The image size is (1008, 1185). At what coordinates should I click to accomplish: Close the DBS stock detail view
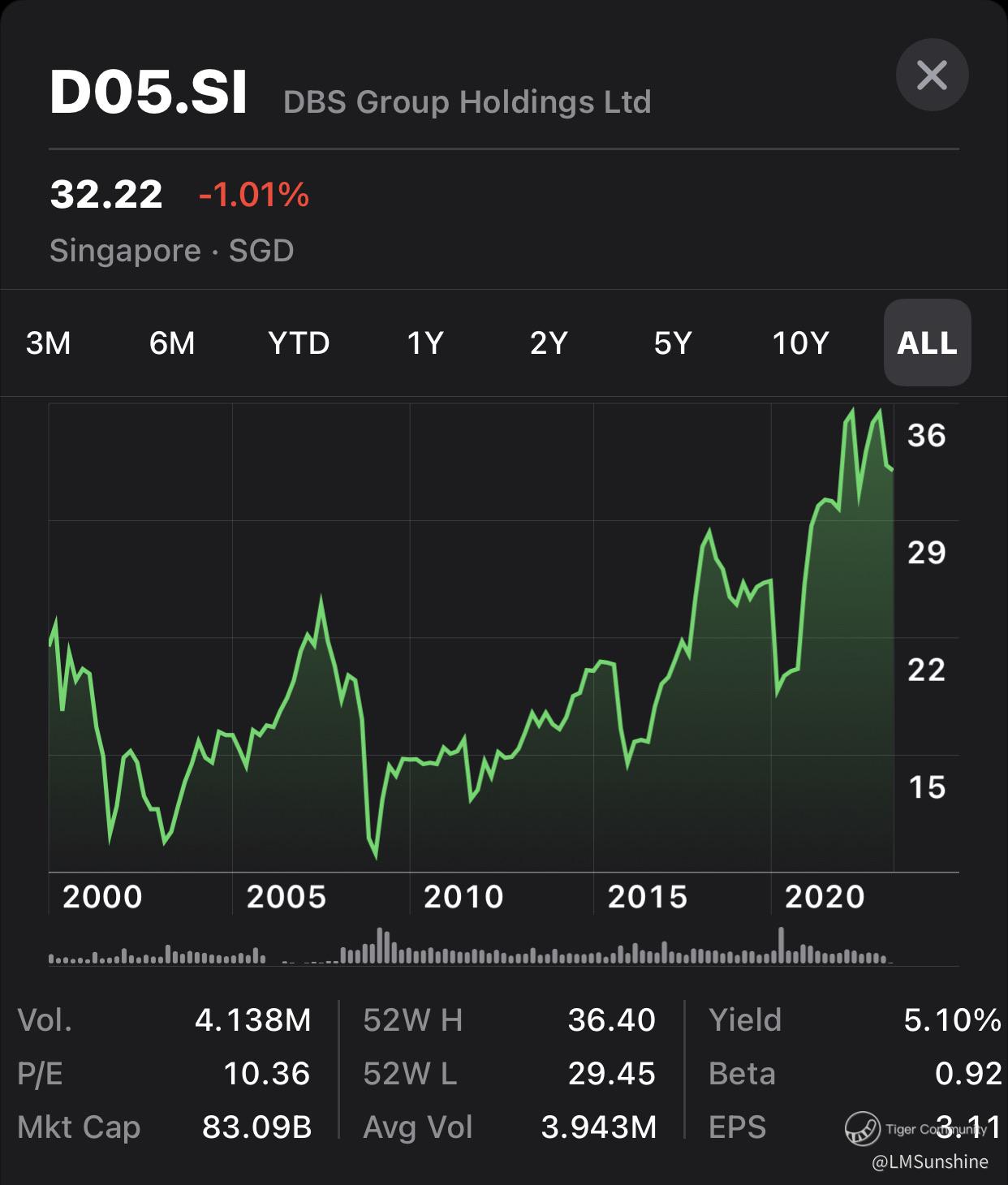(x=932, y=75)
